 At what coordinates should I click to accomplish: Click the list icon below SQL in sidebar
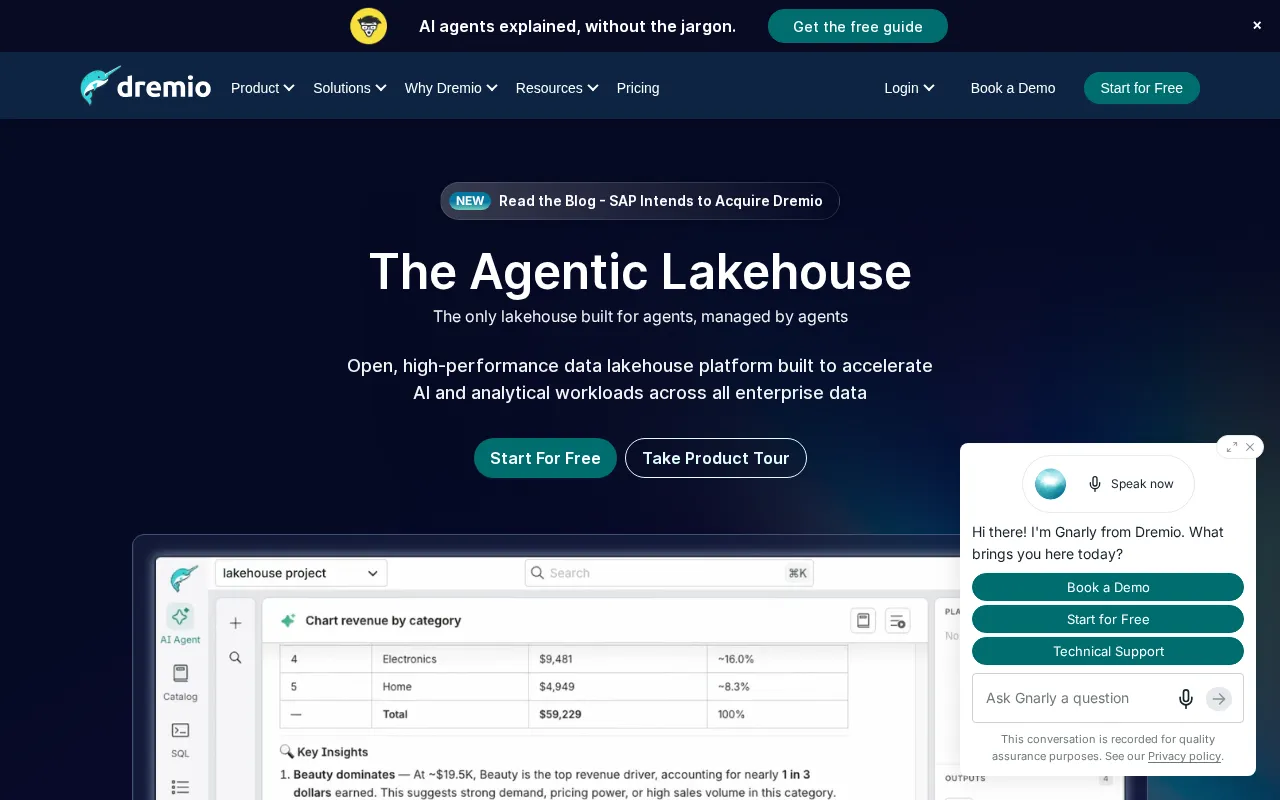(180, 788)
